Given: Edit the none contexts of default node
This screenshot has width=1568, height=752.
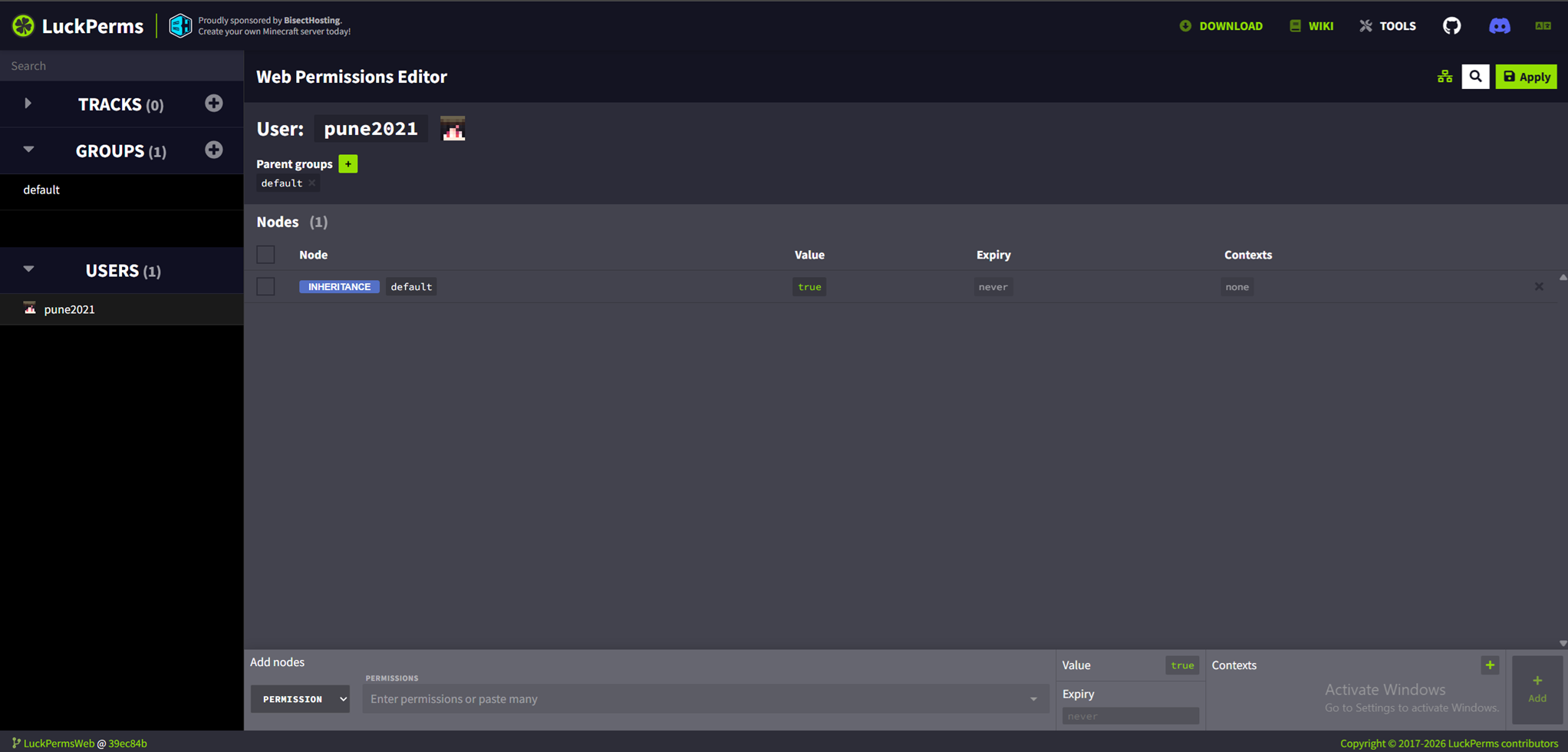Looking at the screenshot, I should 1237,287.
